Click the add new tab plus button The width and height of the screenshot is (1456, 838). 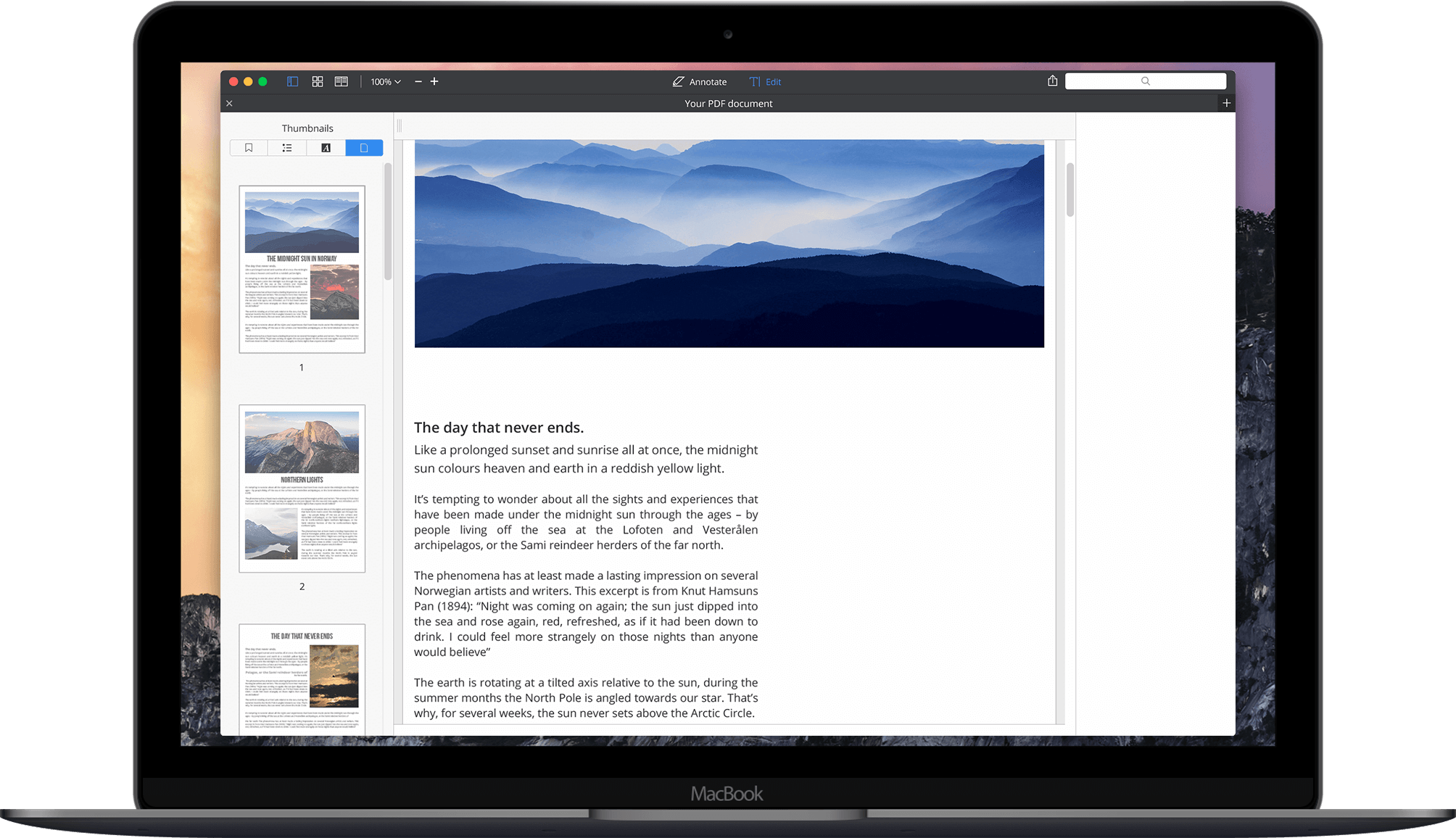pos(1227,103)
